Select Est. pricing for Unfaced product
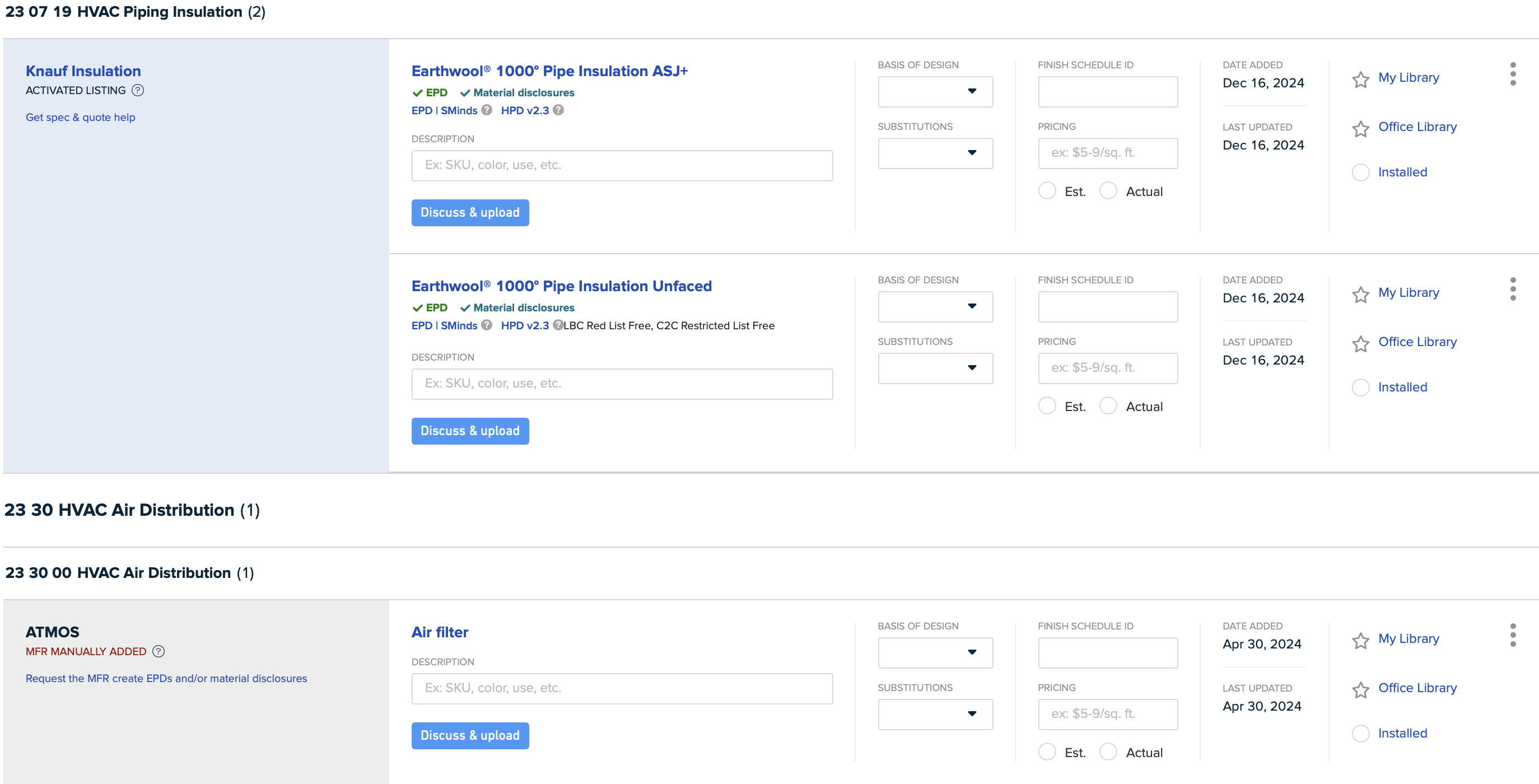This screenshot has height=784, width=1539. pyautogui.click(x=1047, y=406)
